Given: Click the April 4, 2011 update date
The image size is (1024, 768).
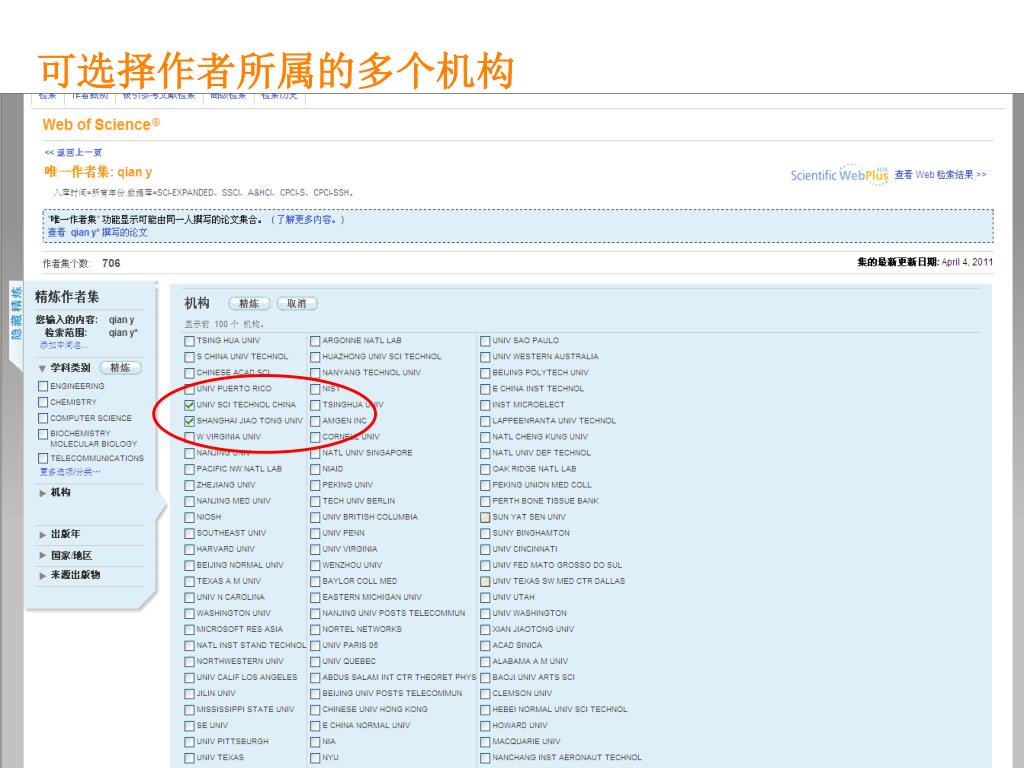Looking at the screenshot, I should tap(967, 263).
